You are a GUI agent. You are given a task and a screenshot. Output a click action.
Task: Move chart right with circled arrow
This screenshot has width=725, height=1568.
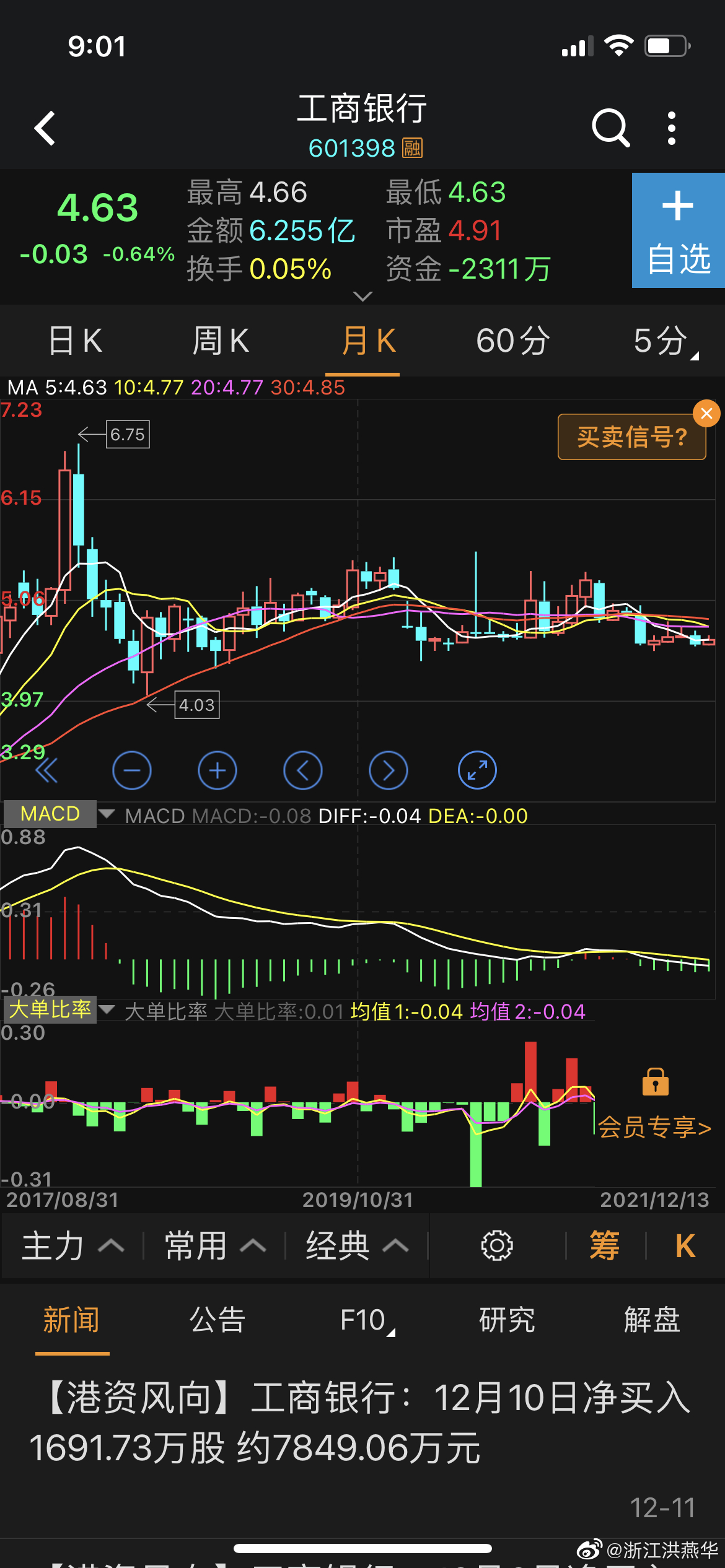point(389,770)
